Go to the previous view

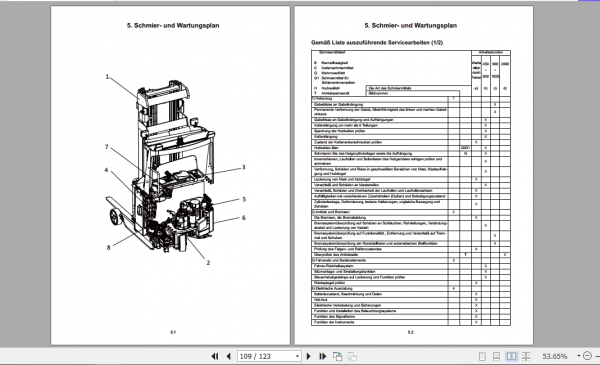coord(337,356)
